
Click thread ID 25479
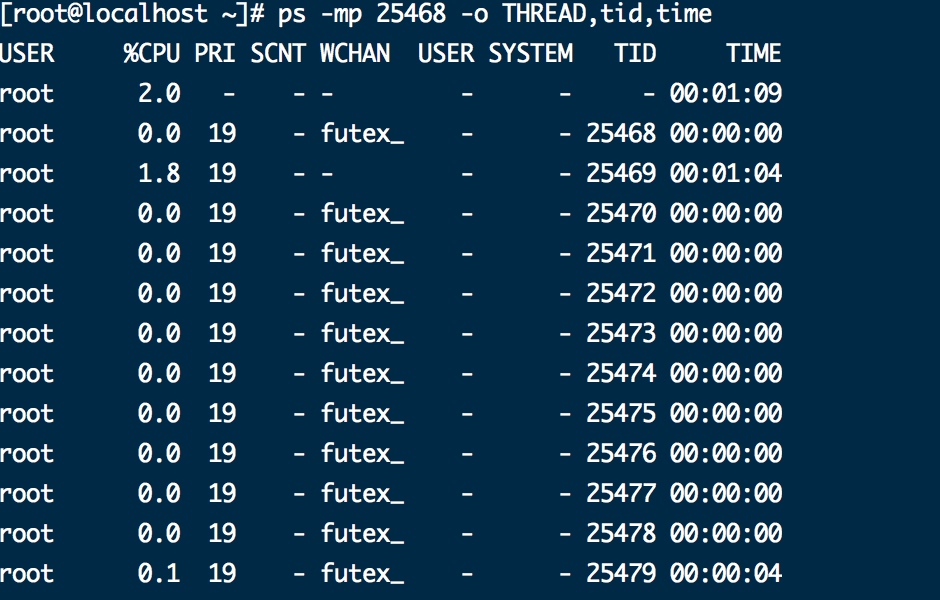[x=621, y=573]
